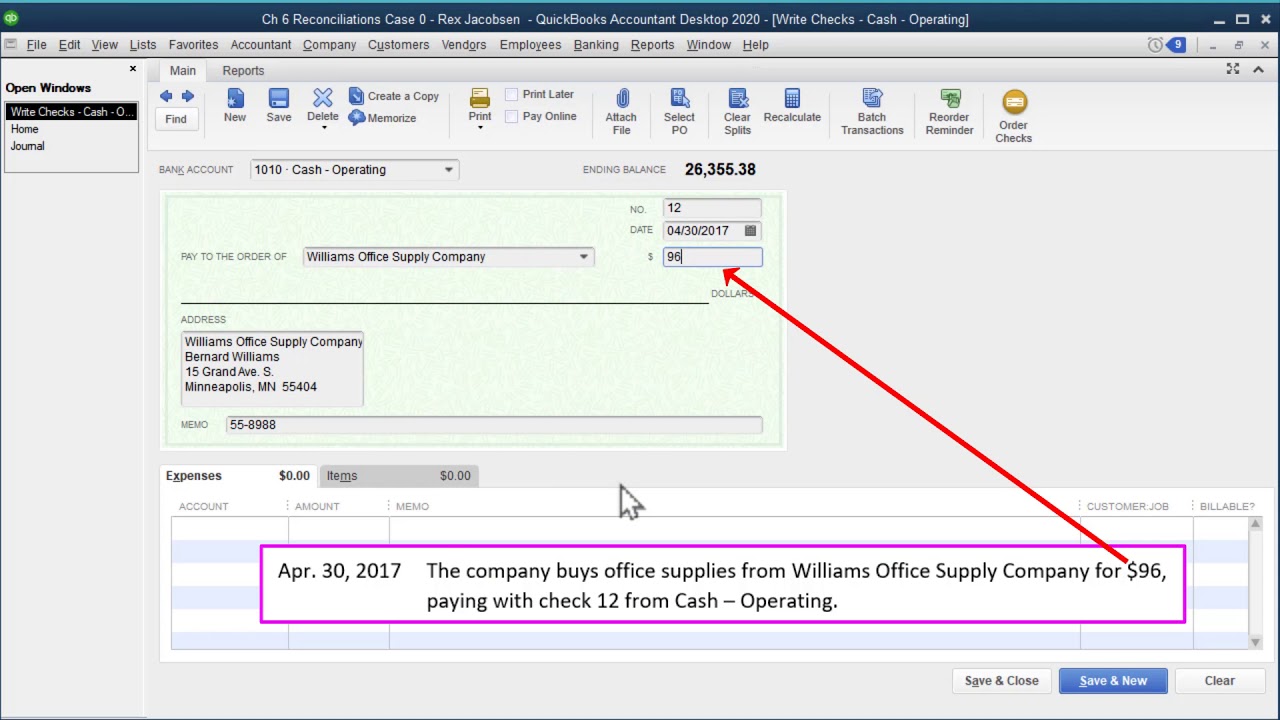Image resolution: width=1280 pixels, height=720 pixels.
Task: Open the Bank Account dropdown
Action: tap(448, 170)
